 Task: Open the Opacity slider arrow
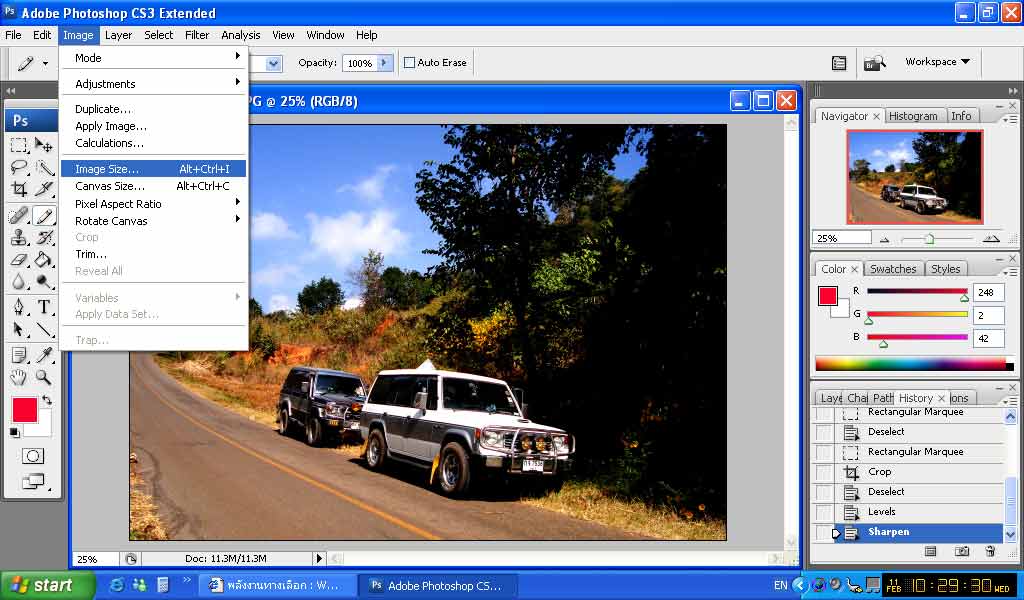[x=385, y=63]
